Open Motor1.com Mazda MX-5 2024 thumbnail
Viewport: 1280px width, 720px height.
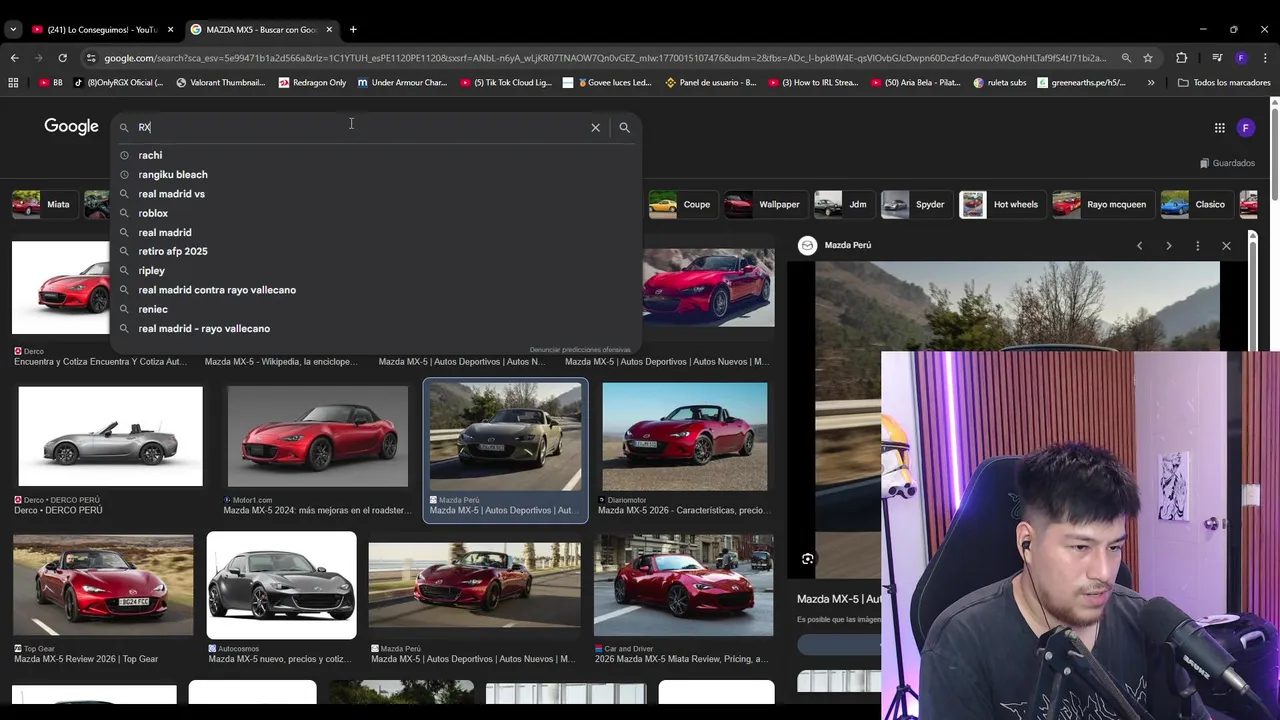click(x=317, y=437)
